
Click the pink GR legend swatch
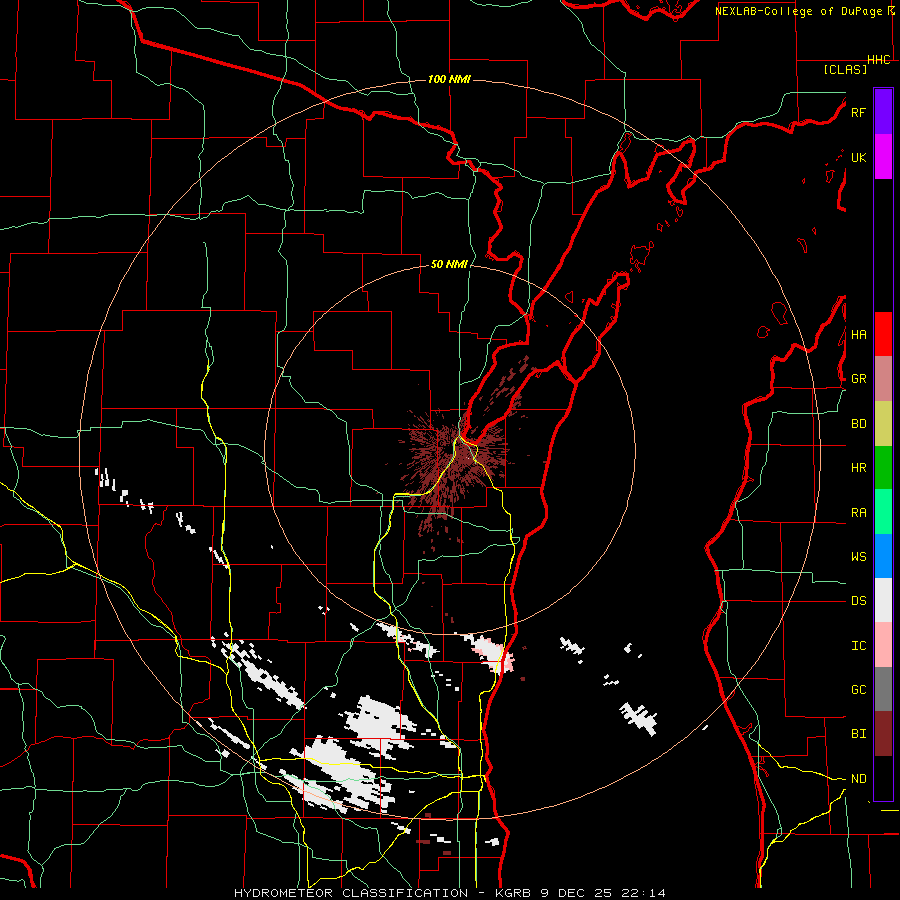pyautogui.click(x=883, y=379)
